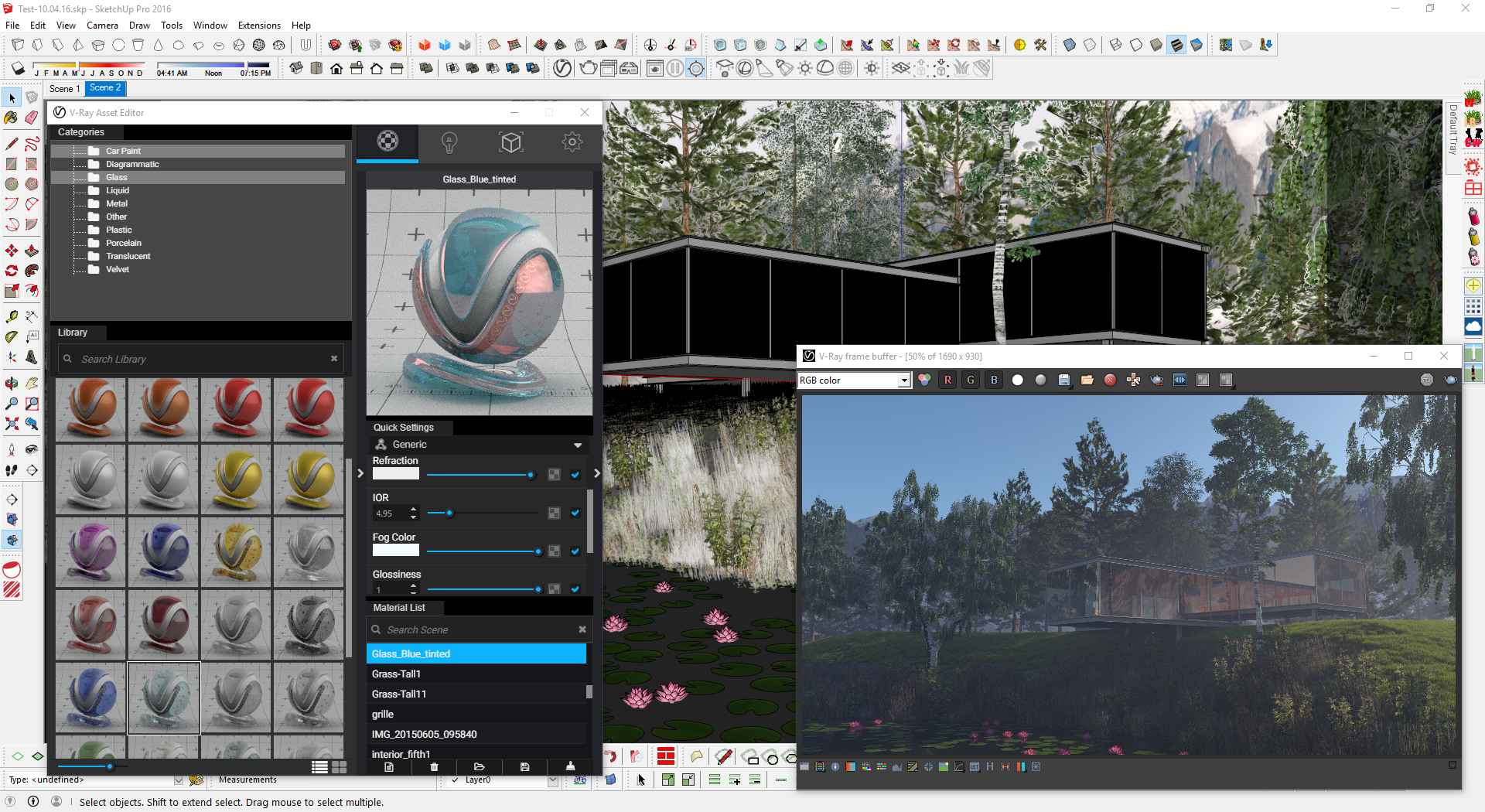
Task: Open the Metal category folder
Action: [117, 203]
